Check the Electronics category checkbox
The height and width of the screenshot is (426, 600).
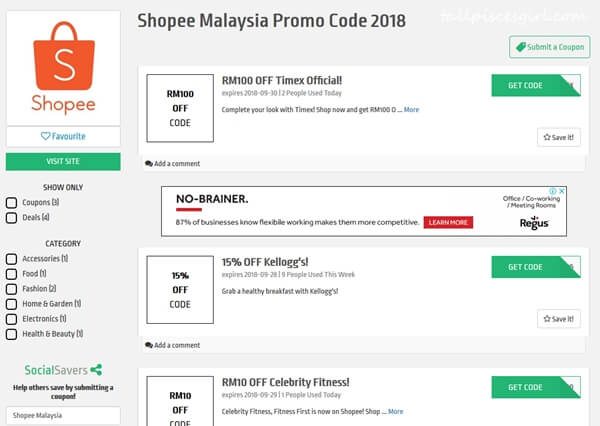click(x=12, y=319)
